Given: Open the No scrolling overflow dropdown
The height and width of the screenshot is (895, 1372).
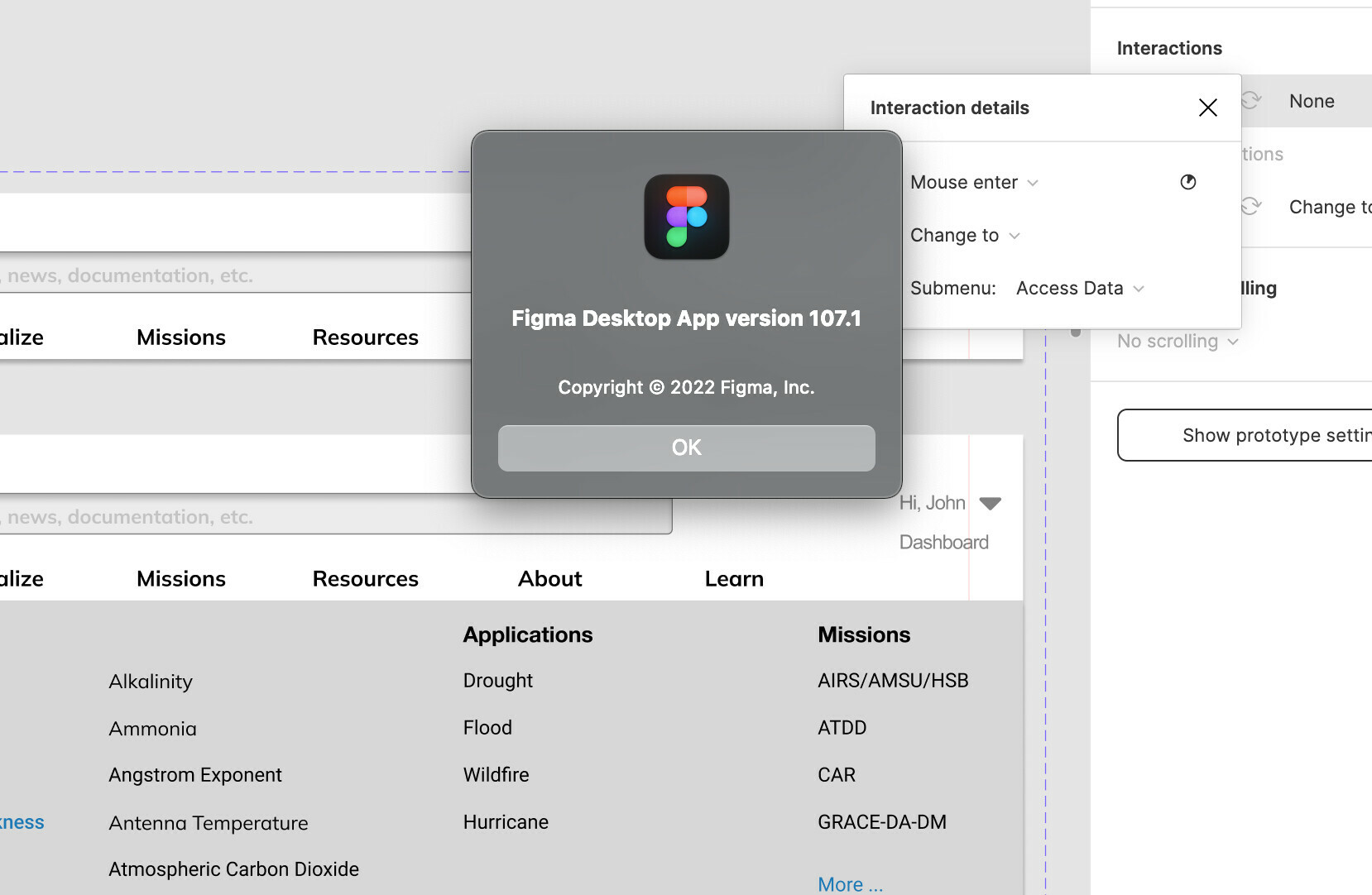Looking at the screenshot, I should (1178, 341).
